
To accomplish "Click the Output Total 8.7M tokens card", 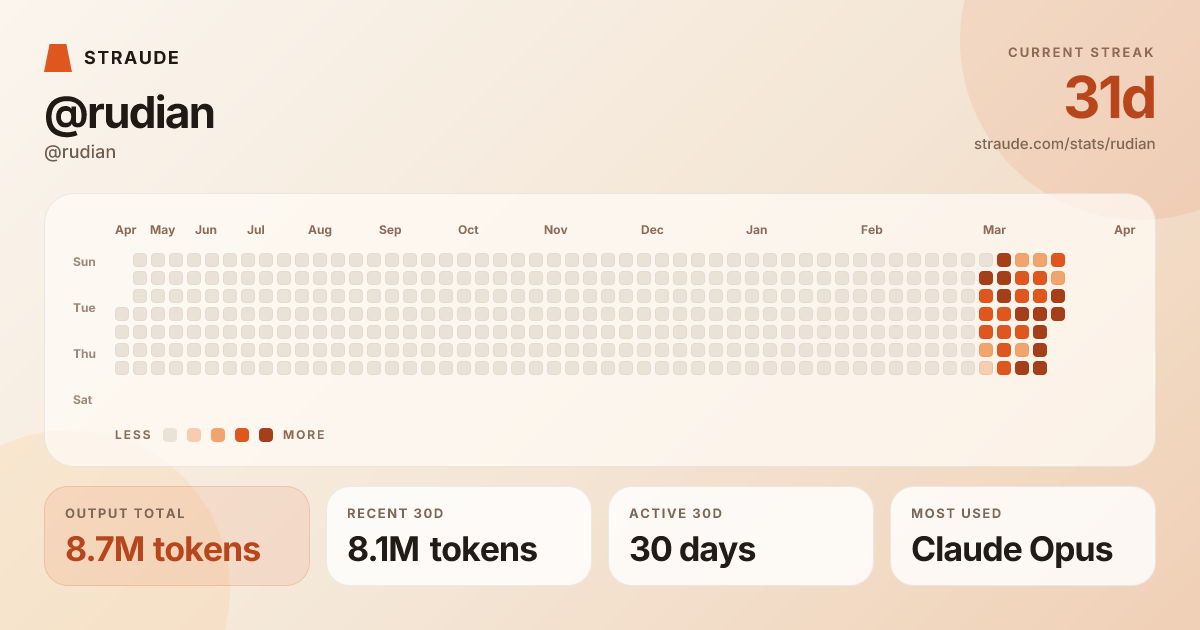I will click(x=177, y=536).
